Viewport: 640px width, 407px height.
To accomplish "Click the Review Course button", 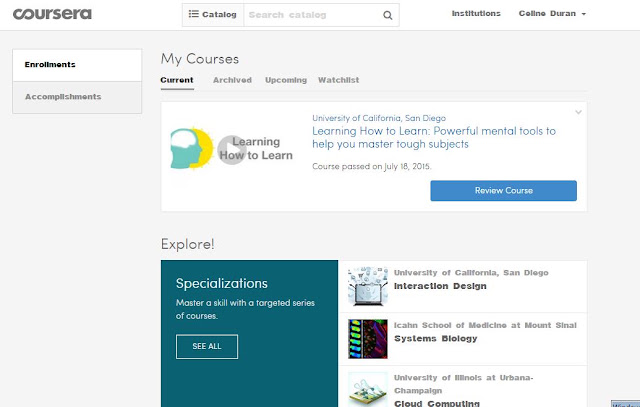I will [x=503, y=191].
